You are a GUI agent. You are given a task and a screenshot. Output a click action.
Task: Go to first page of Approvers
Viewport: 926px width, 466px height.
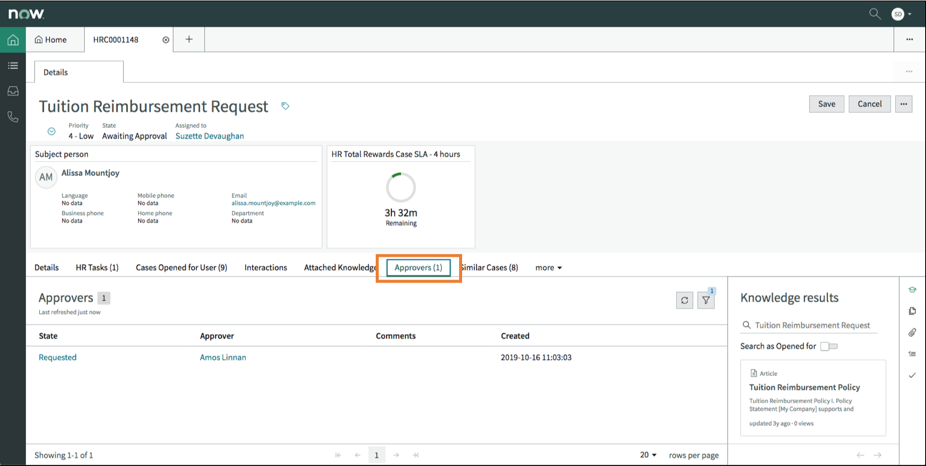pyautogui.click(x=338, y=455)
